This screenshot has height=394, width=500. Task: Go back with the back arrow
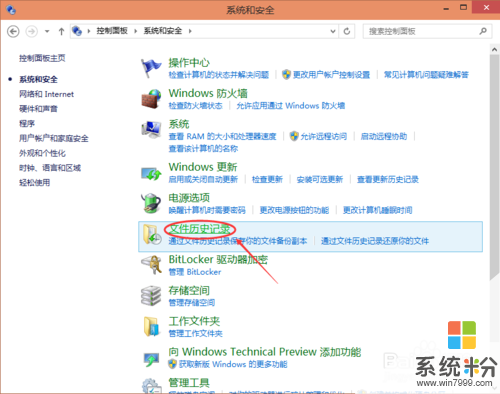click(x=13, y=31)
